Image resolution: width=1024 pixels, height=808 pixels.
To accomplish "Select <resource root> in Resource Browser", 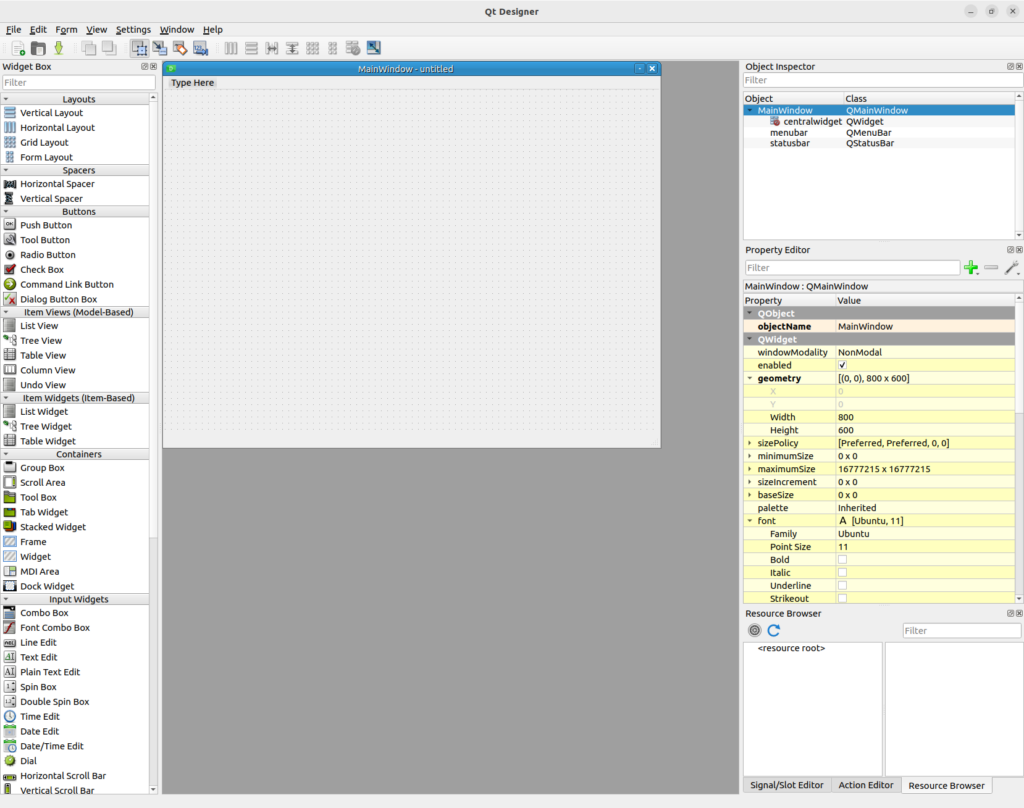I will 791,648.
